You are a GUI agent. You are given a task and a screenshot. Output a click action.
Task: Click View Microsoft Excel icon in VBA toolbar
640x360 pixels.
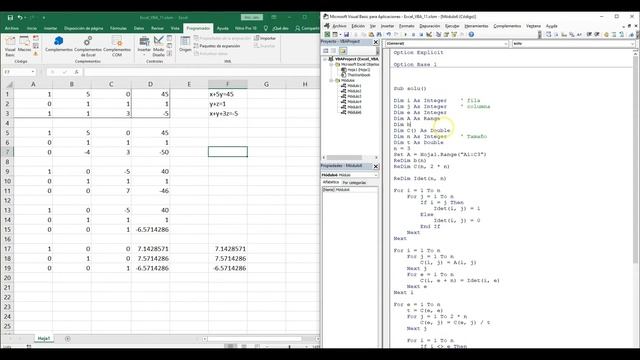(327, 35)
